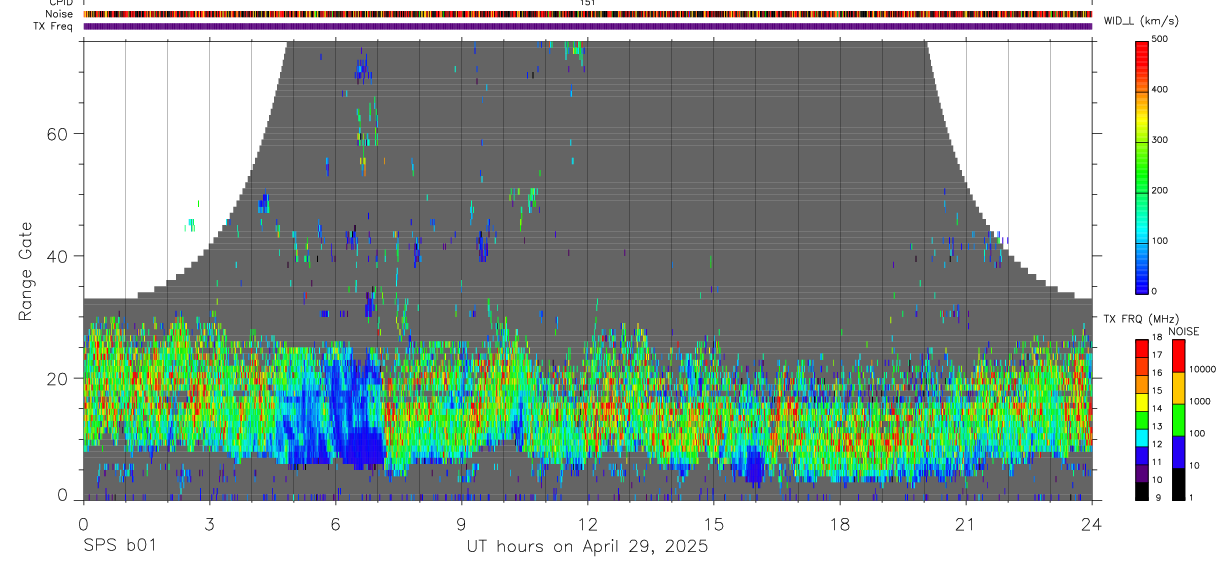Click the black 9 MHz TX FRQ swatch
The width and height of the screenshot is (1228, 567).
1143,492
